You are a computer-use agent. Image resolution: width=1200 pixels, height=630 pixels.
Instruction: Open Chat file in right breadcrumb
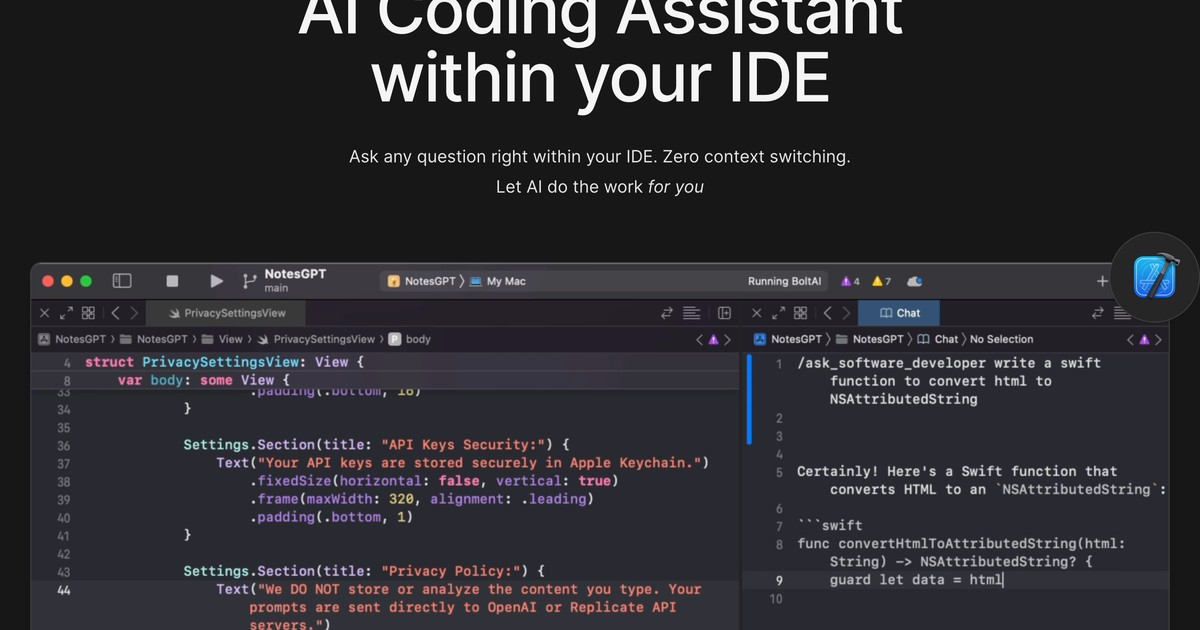[938, 339]
